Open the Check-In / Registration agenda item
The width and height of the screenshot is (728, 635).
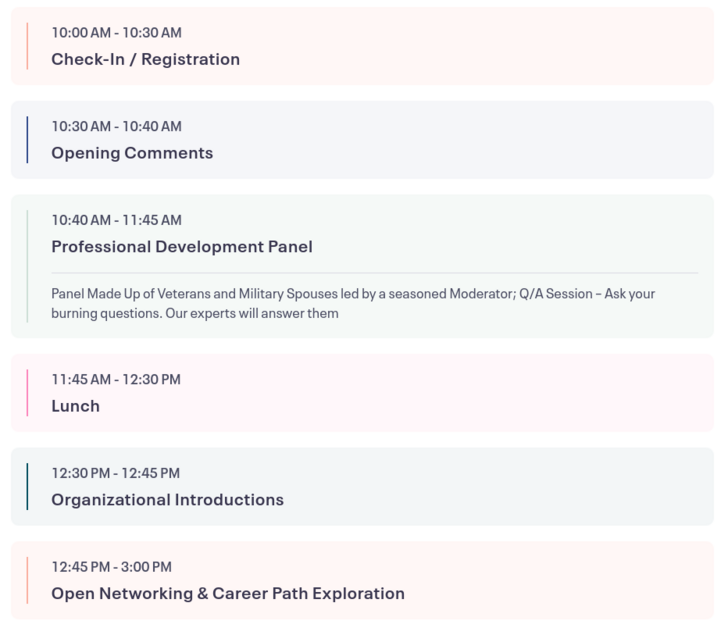tap(362, 46)
